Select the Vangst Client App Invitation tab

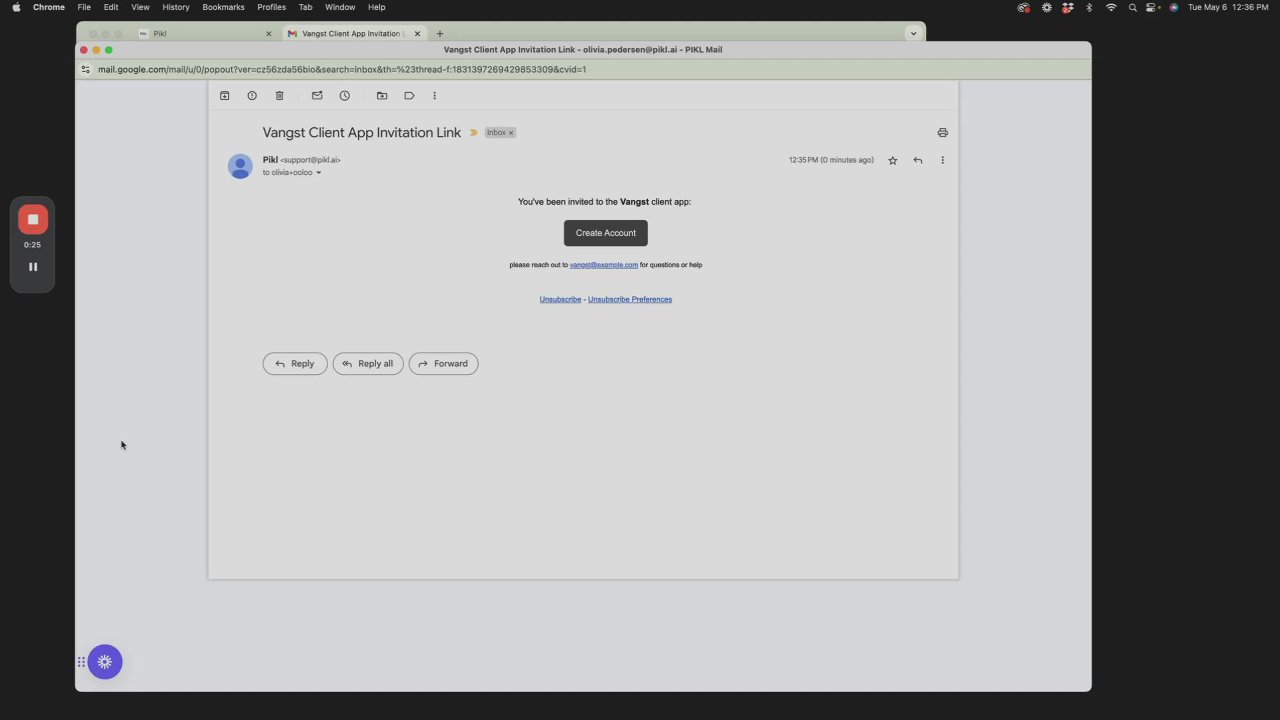353,34
